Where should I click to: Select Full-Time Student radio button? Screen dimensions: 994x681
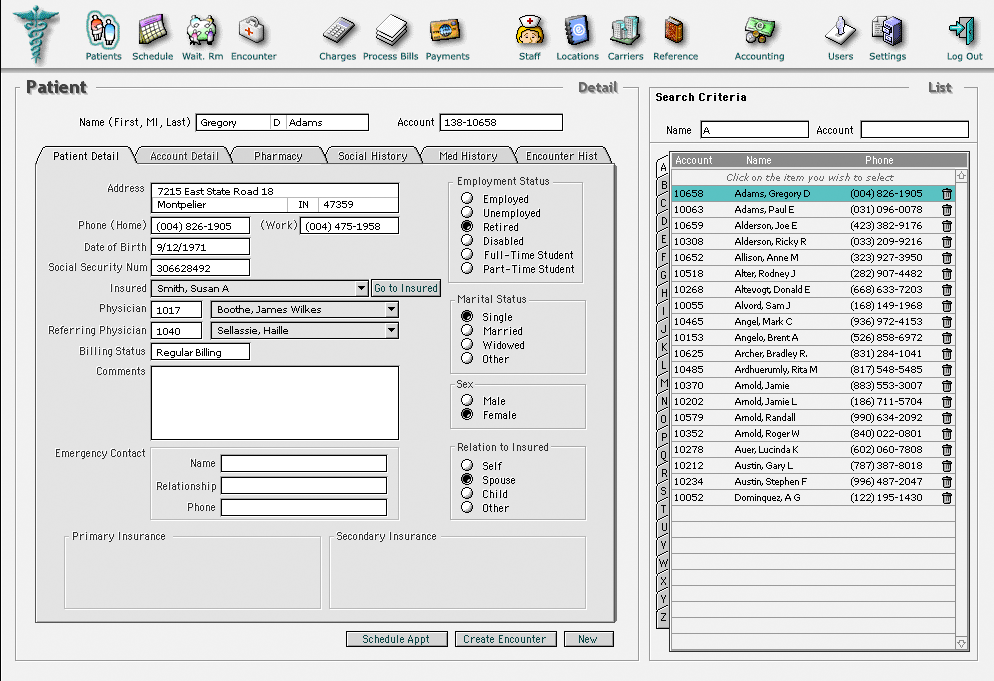pyautogui.click(x=467, y=254)
